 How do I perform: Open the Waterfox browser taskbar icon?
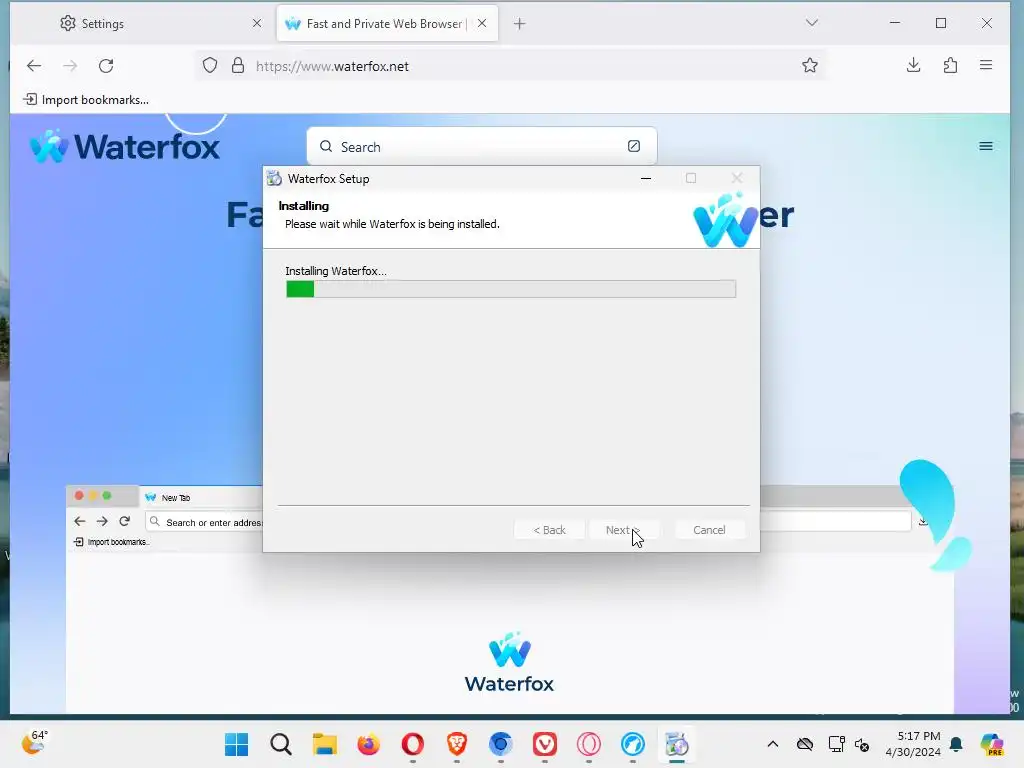click(x=632, y=744)
